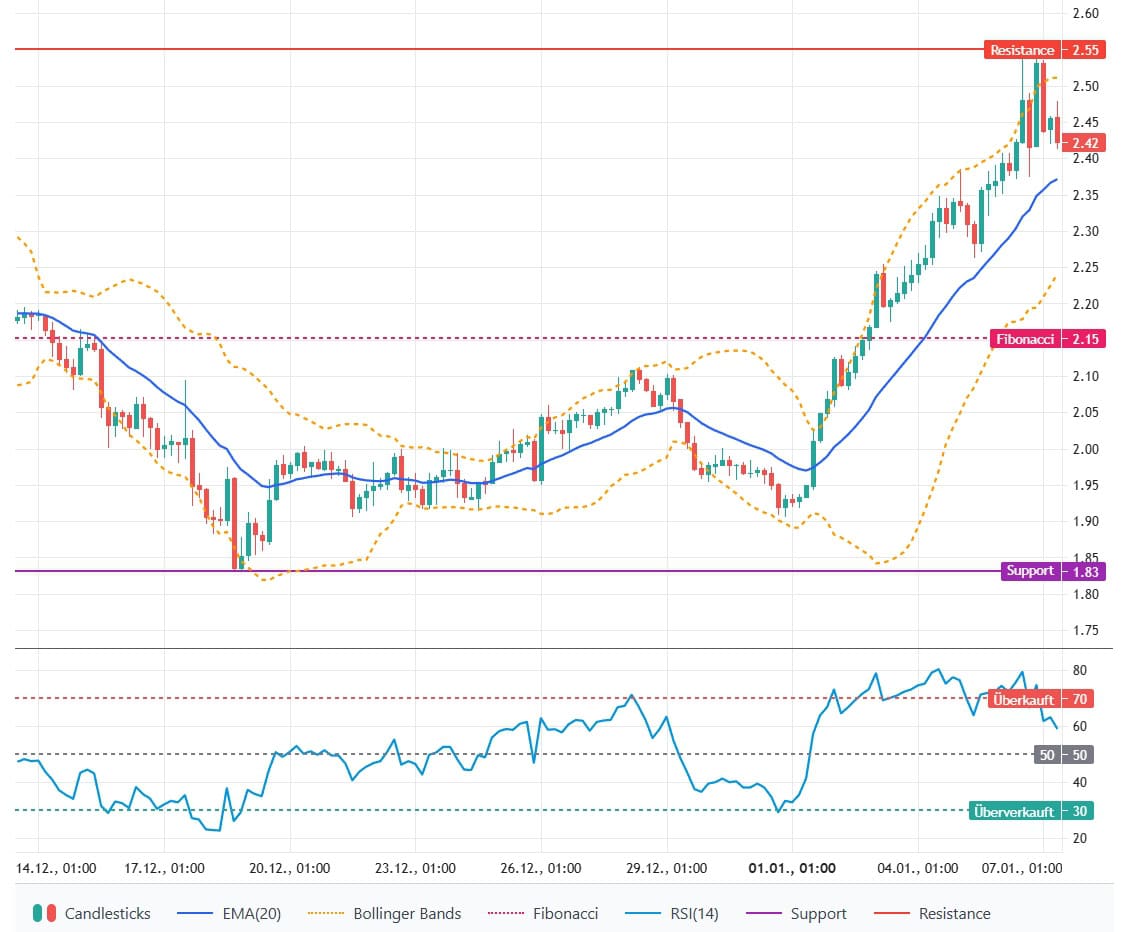Screen dimensions: 1129x932
Task: Click the 14.12., 01:00 date marker
Action: [x=56, y=868]
